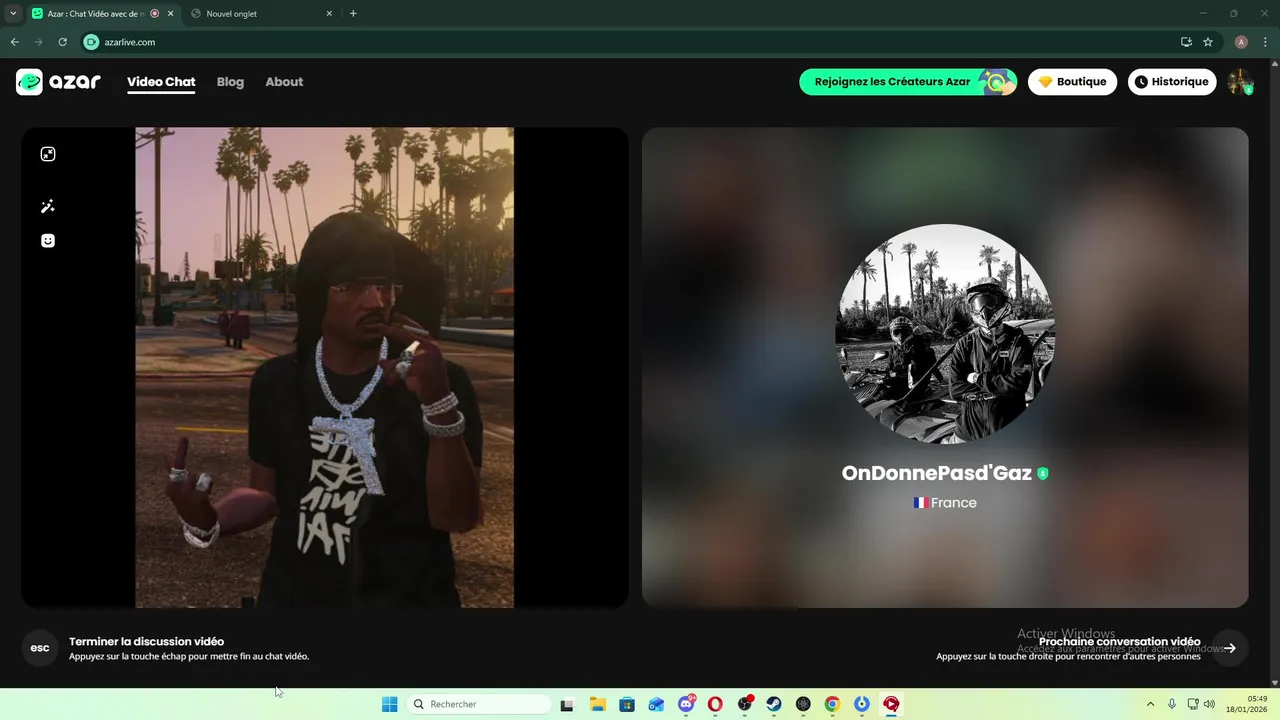Open the volume control in tray
The width and height of the screenshot is (1280, 720).
click(x=1209, y=704)
